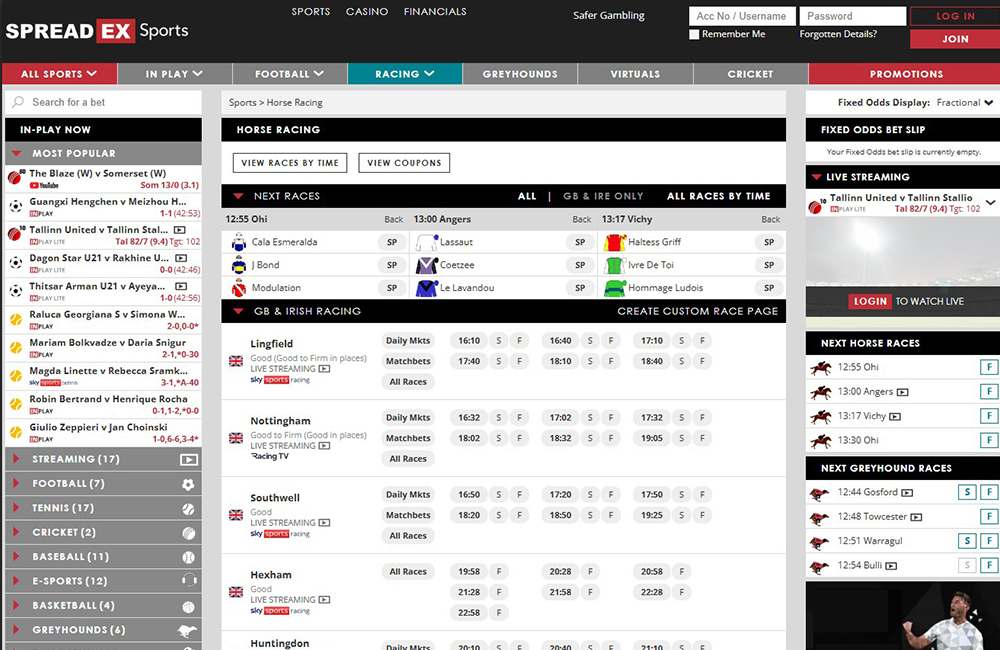The height and width of the screenshot is (650, 1000).
Task: Toggle F for 12:48 Towcester greyhound race
Action: (989, 516)
